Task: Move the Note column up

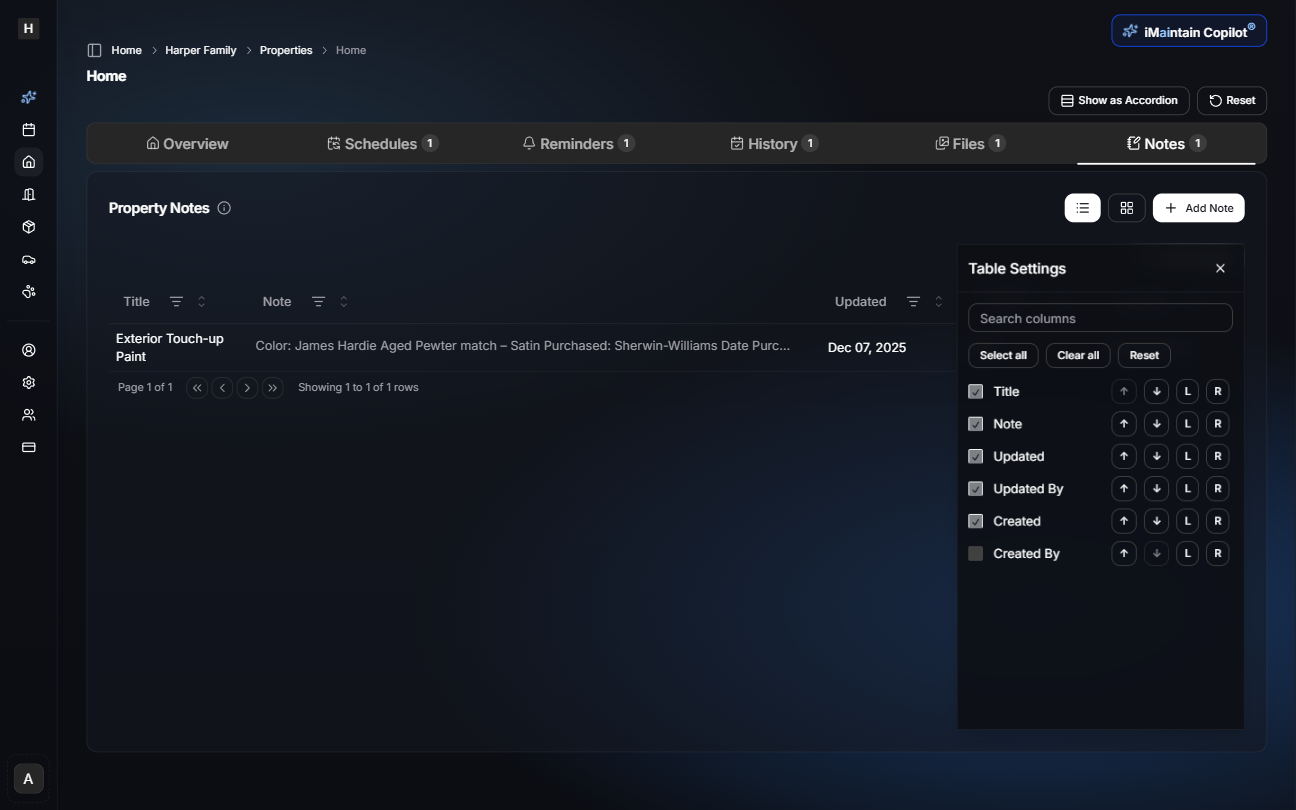Action: tap(1124, 424)
